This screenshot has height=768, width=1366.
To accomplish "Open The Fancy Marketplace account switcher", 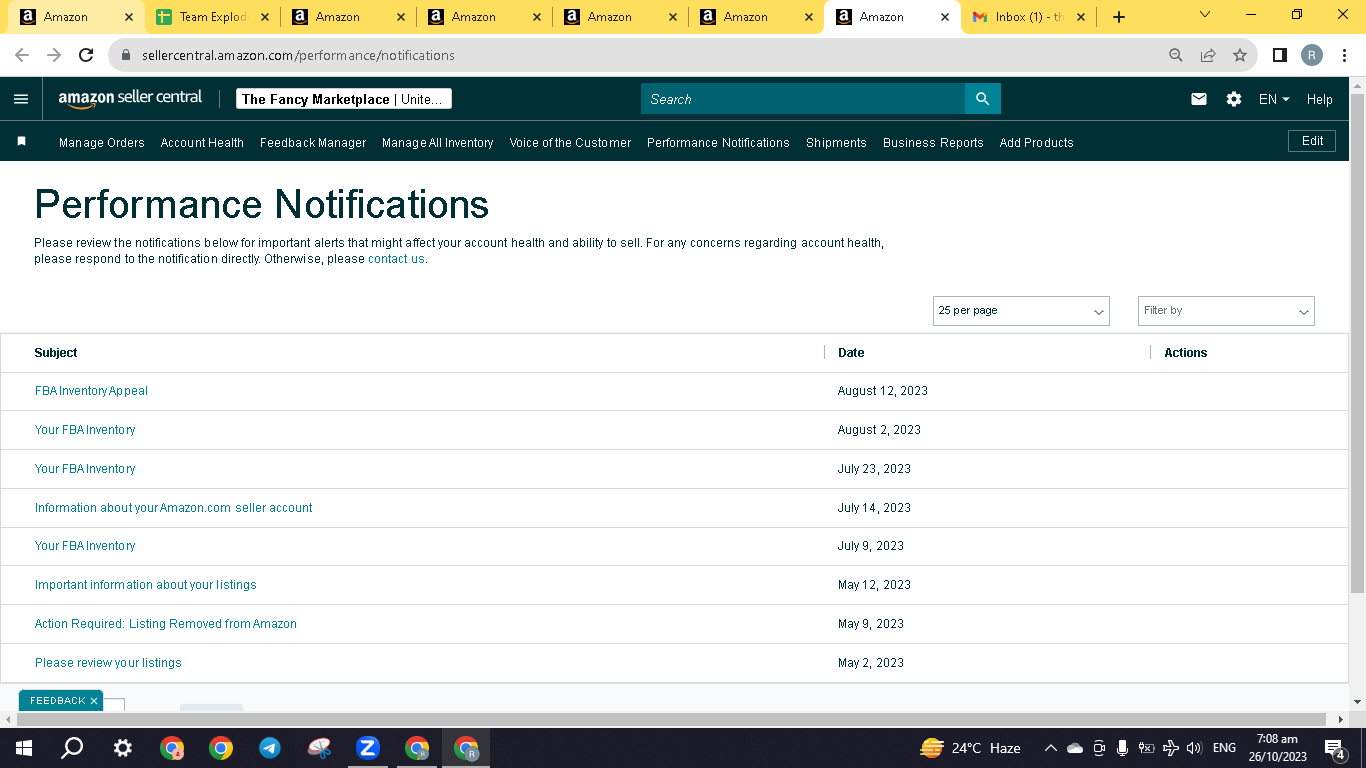I will tap(344, 99).
